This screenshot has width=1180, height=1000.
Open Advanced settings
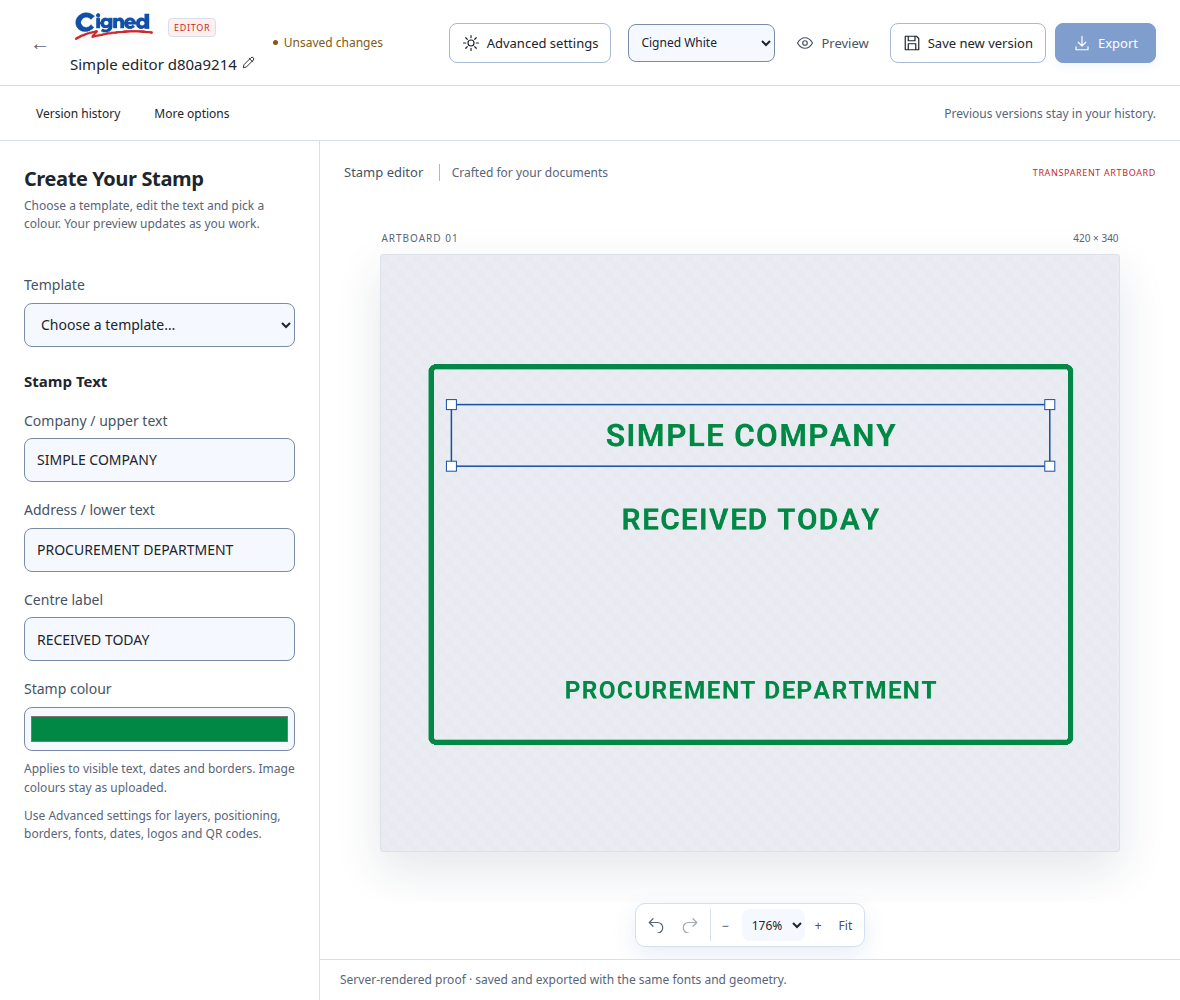[530, 43]
